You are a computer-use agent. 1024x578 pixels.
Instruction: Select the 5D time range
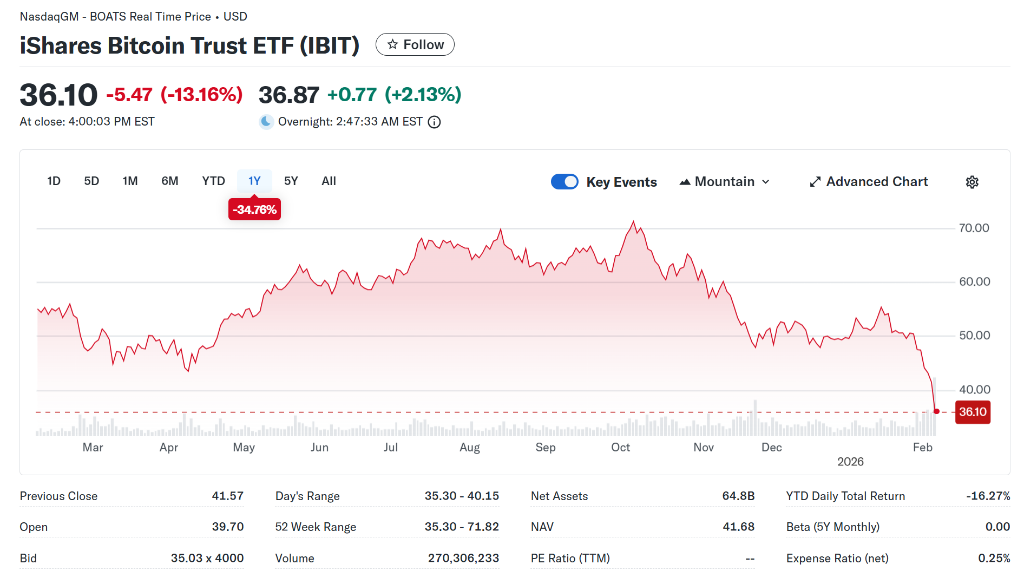coord(92,181)
